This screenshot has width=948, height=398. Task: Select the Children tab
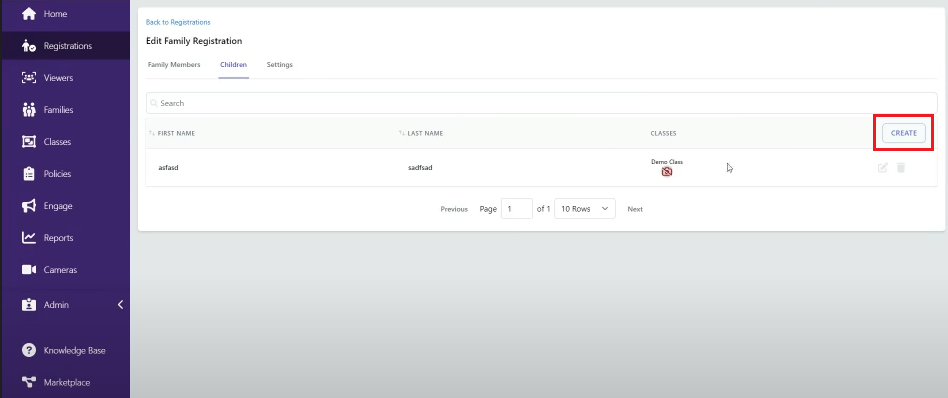tap(233, 65)
